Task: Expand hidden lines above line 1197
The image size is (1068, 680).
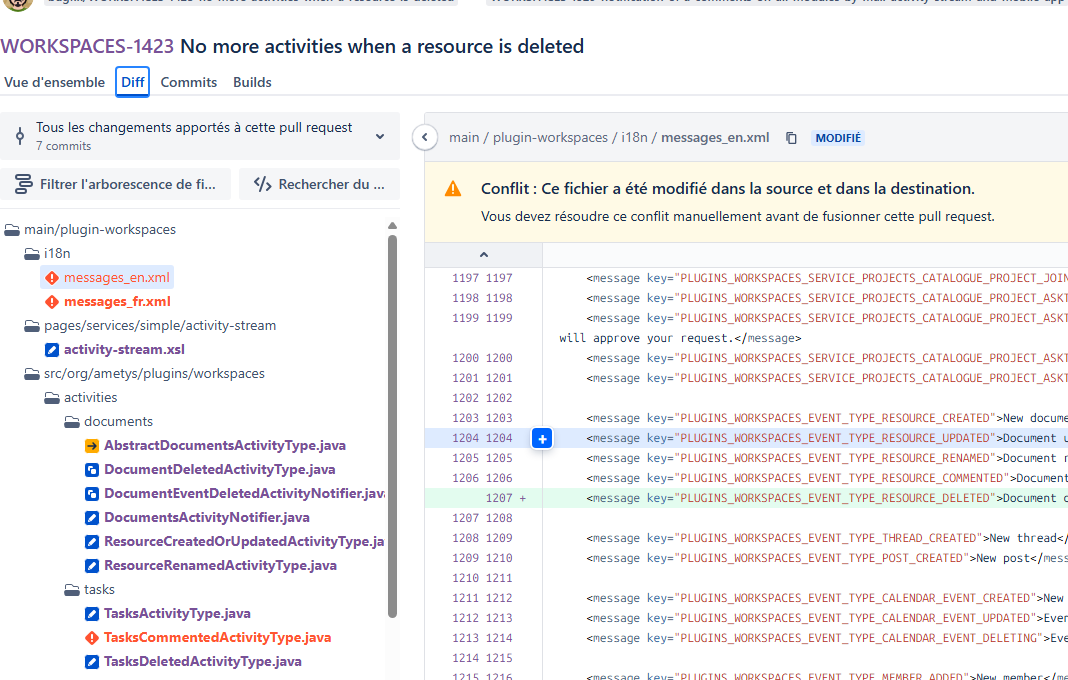Action: tap(484, 255)
